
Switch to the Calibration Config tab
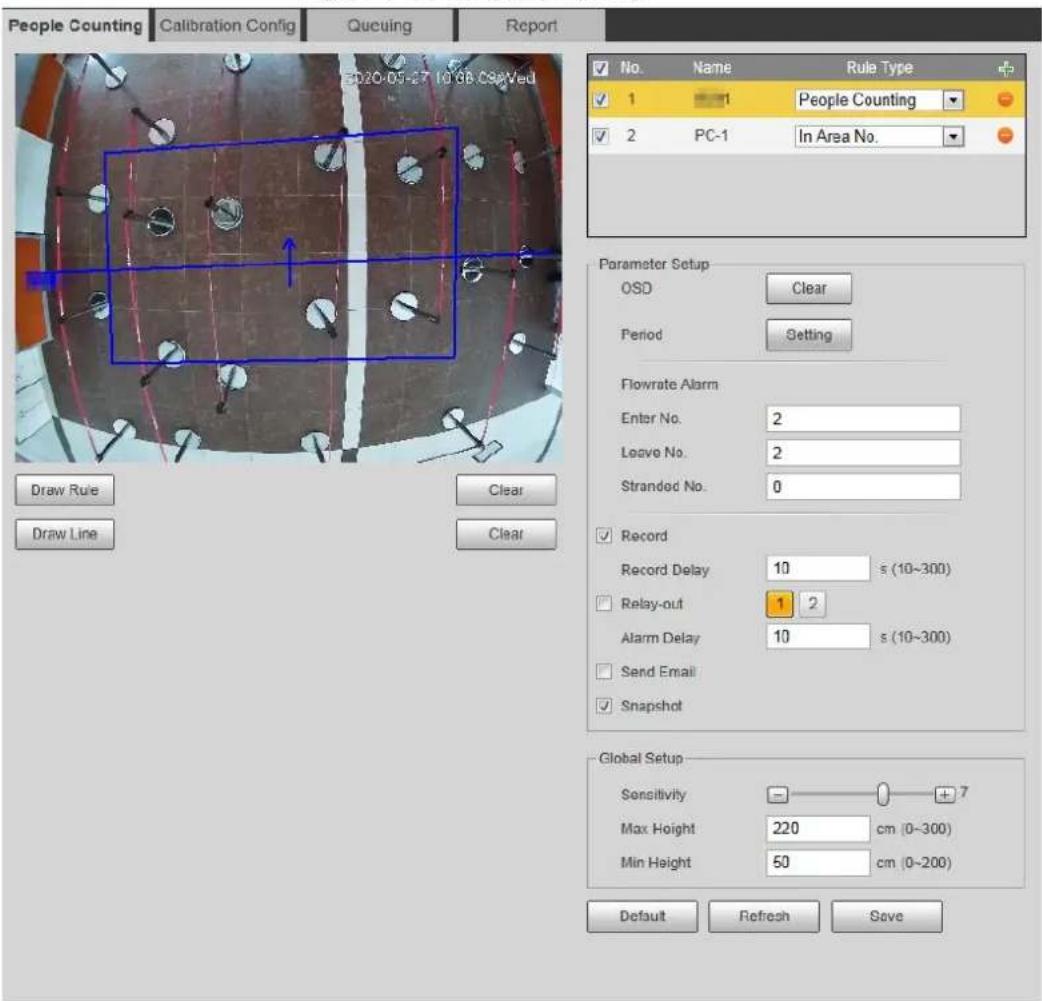click(x=227, y=25)
